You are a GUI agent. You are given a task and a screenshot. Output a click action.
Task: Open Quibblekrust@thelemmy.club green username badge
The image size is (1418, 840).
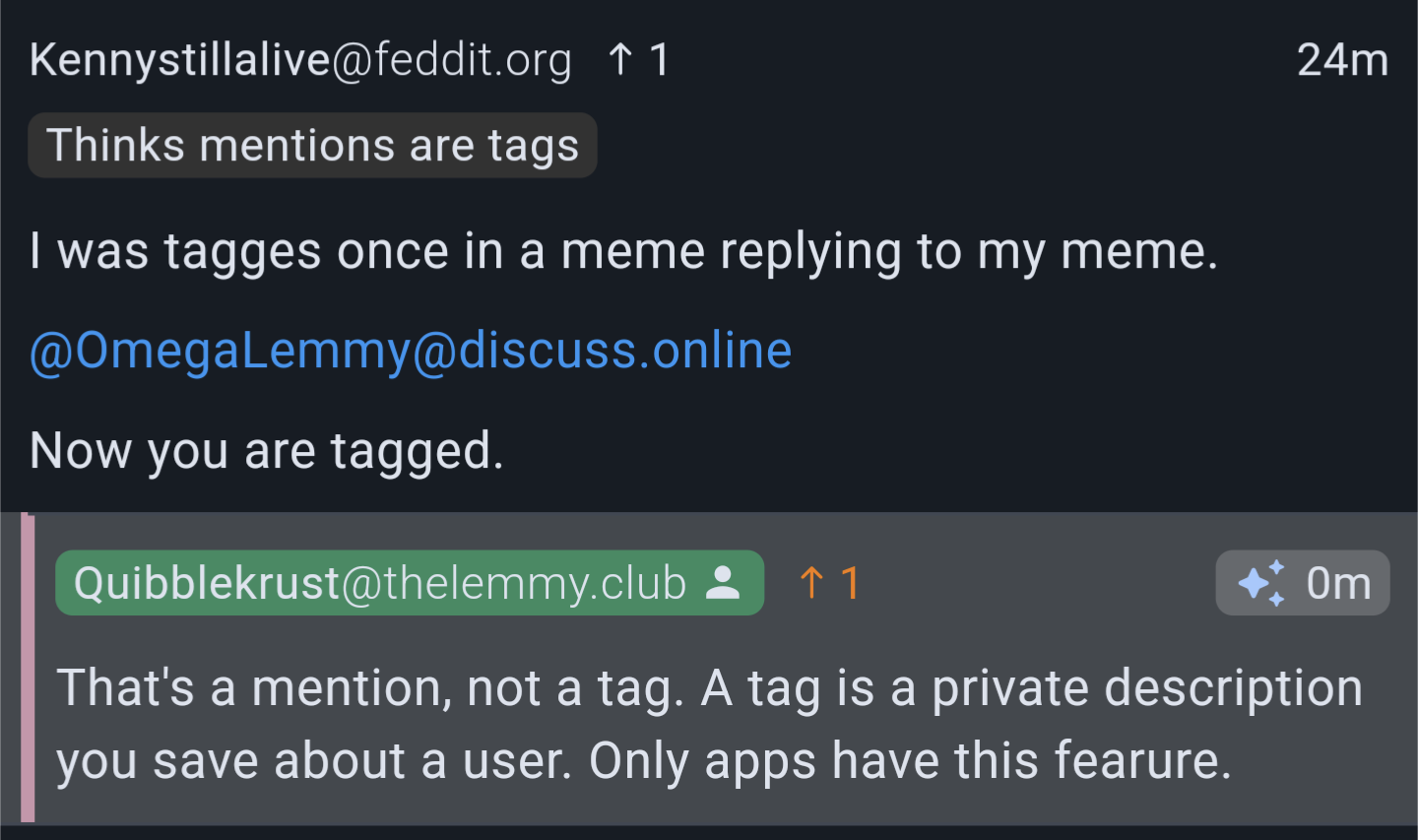tap(410, 583)
